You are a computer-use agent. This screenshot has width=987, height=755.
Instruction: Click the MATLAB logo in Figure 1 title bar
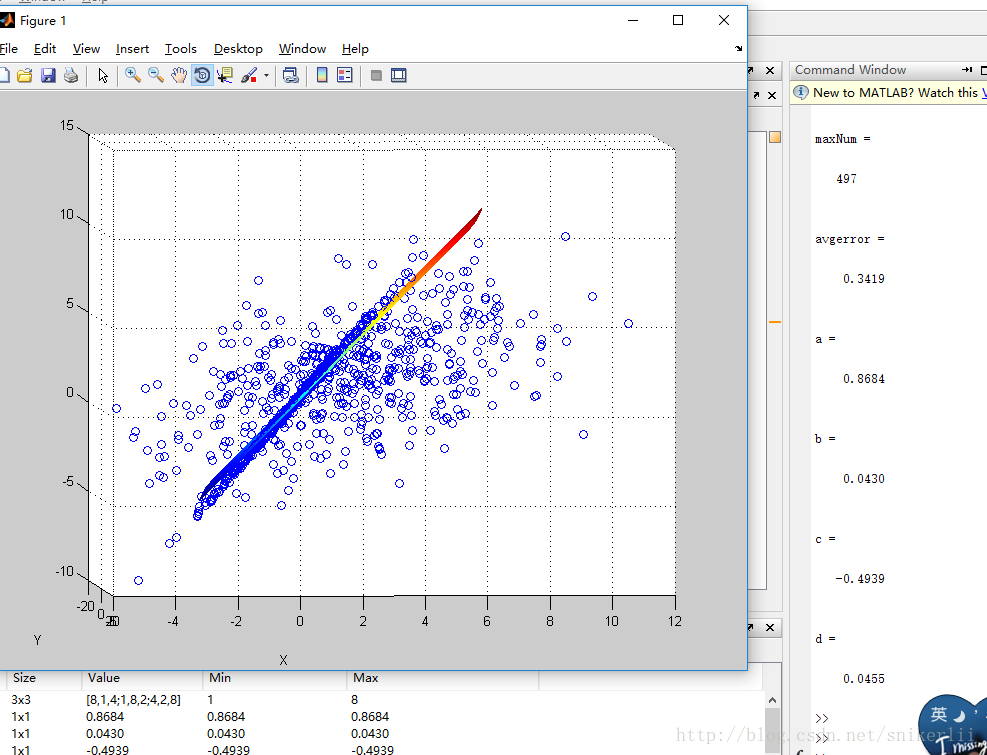click(x=6, y=20)
